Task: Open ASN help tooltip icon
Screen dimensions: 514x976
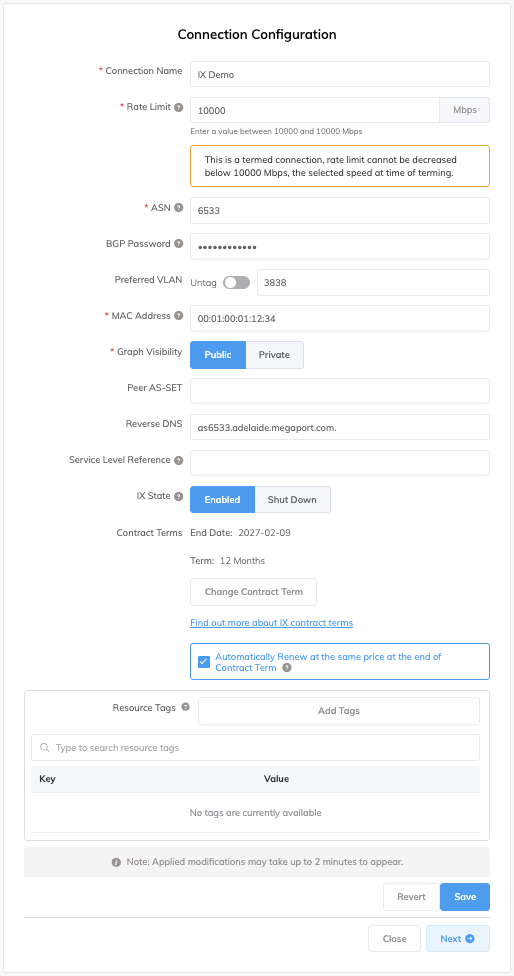Action: pos(179,207)
